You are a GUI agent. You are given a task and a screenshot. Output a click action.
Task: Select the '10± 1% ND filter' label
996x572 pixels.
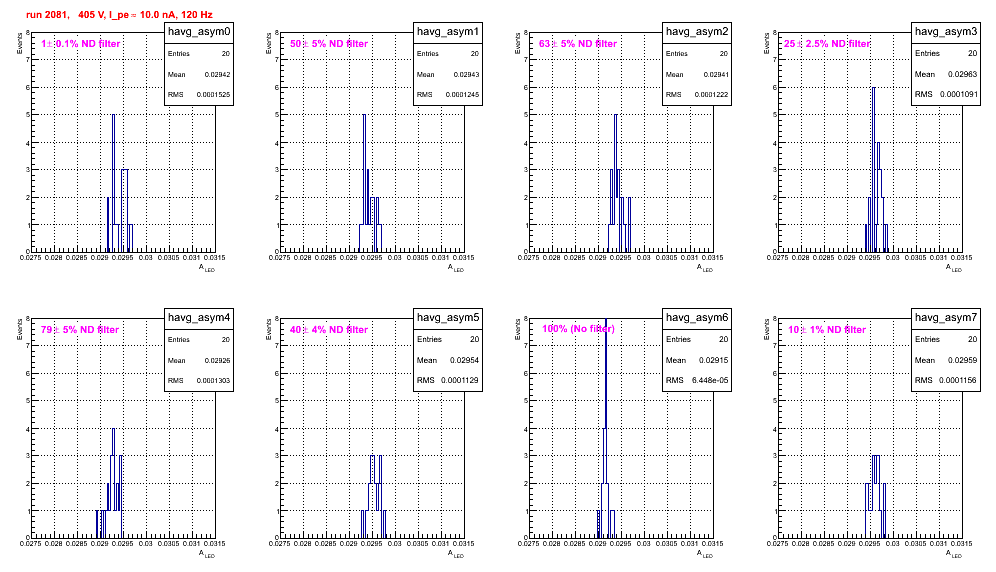827,330
